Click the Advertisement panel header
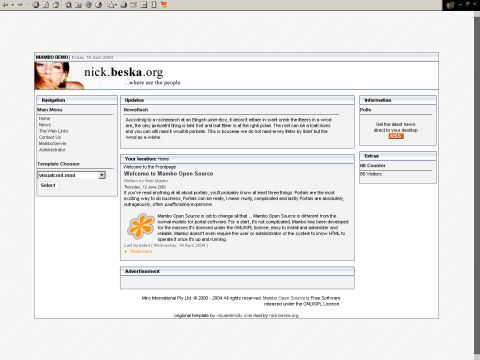This screenshot has width=480, height=360. [237, 271]
